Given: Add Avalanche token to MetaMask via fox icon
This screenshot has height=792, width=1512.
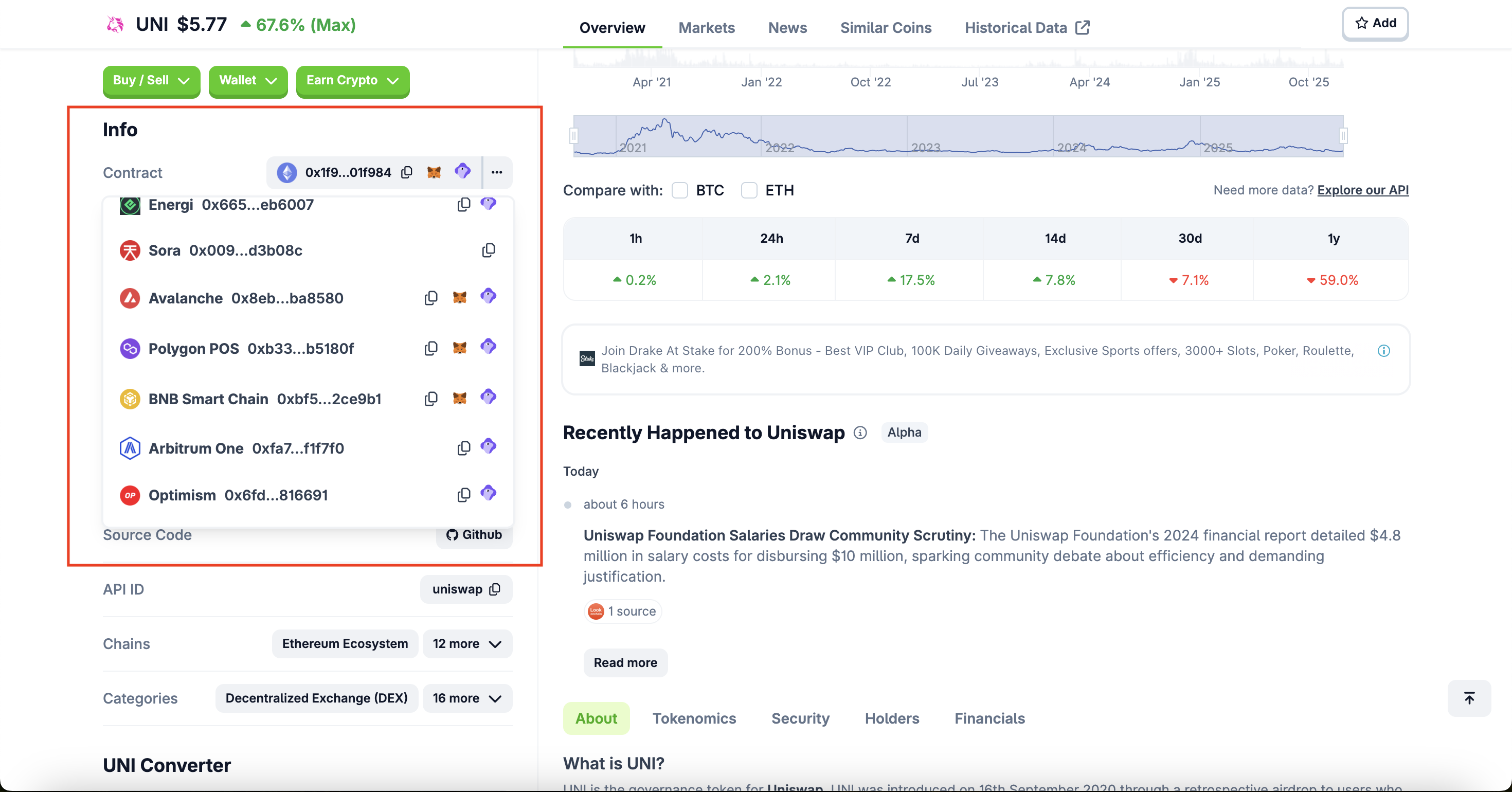Looking at the screenshot, I should coord(460,298).
